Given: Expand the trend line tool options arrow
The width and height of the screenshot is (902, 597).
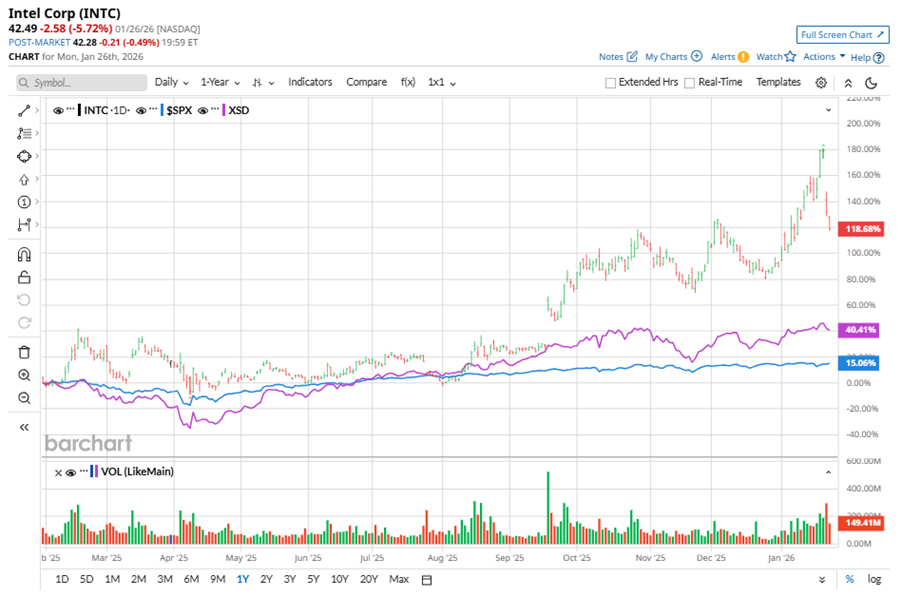Looking at the screenshot, I should pyautogui.click(x=37, y=110).
